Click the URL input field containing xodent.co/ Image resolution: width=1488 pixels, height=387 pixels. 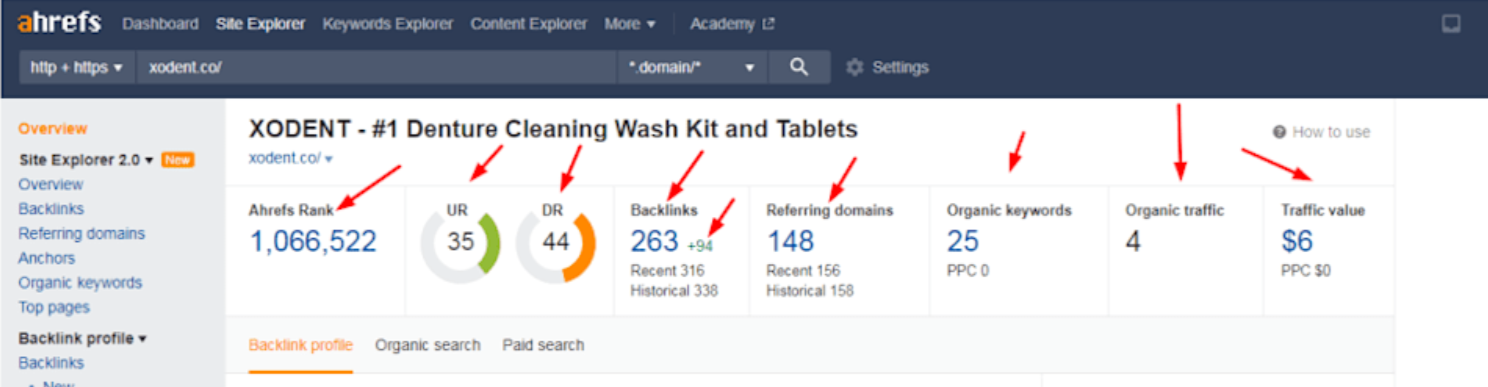[377, 67]
